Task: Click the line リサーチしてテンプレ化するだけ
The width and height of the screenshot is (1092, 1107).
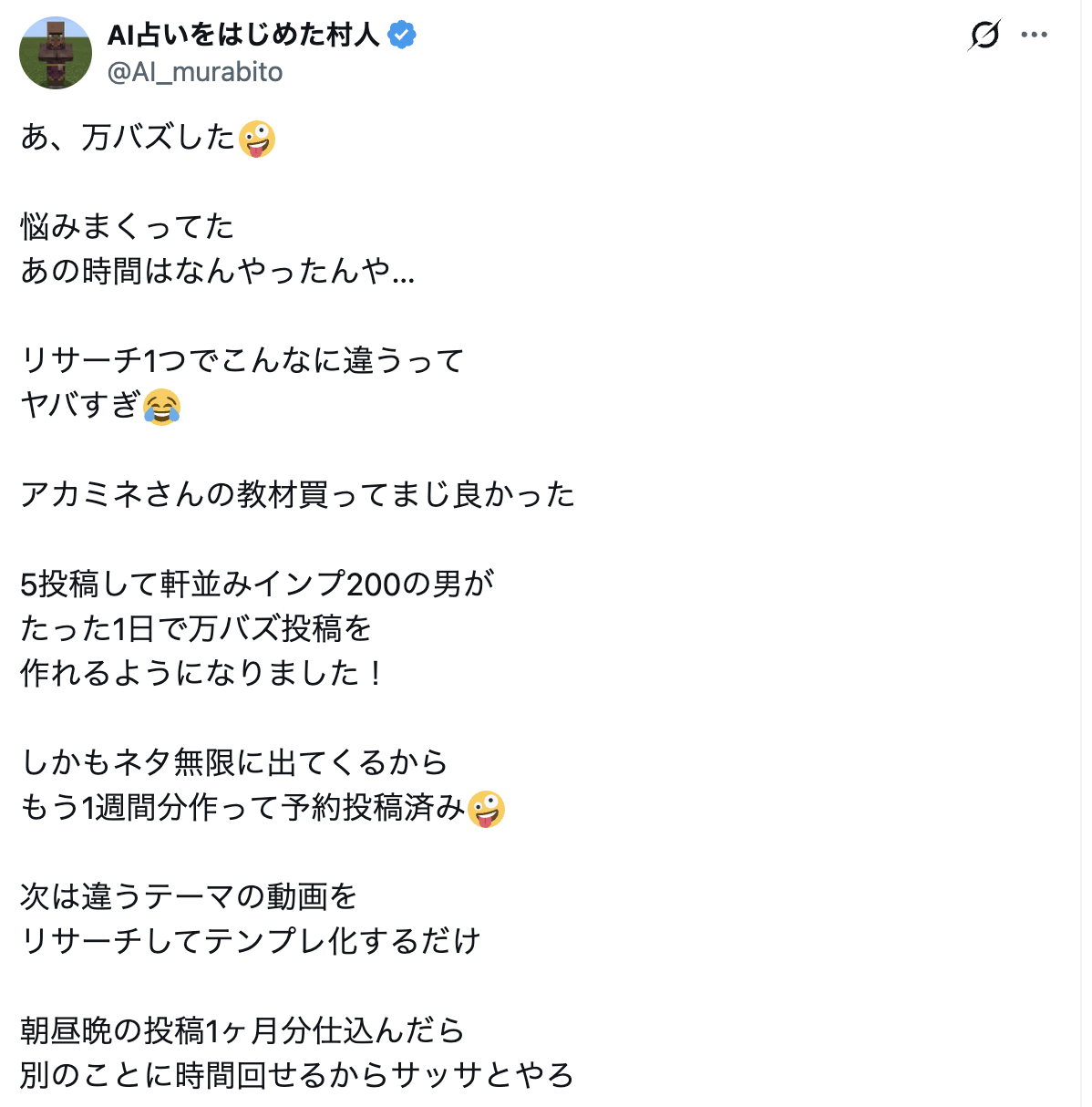Action: [x=250, y=942]
